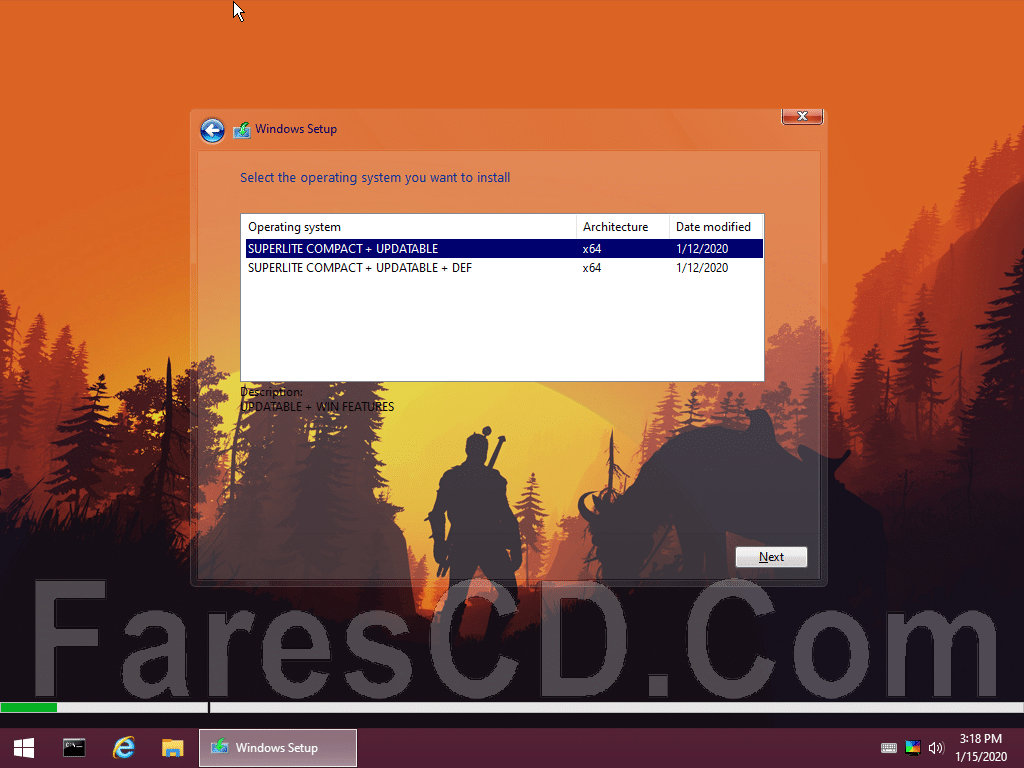Image resolution: width=1024 pixels, height=768 pixels.
Task: Open Command Prompt from the taskbar
Action: 74,748
